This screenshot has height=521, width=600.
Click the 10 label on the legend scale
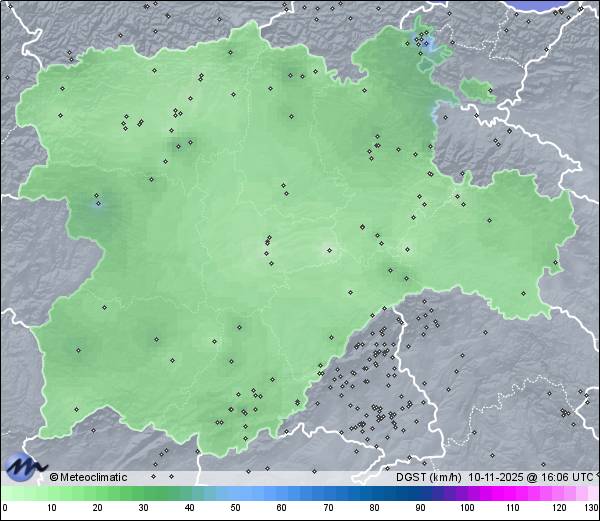coord(51,509)
